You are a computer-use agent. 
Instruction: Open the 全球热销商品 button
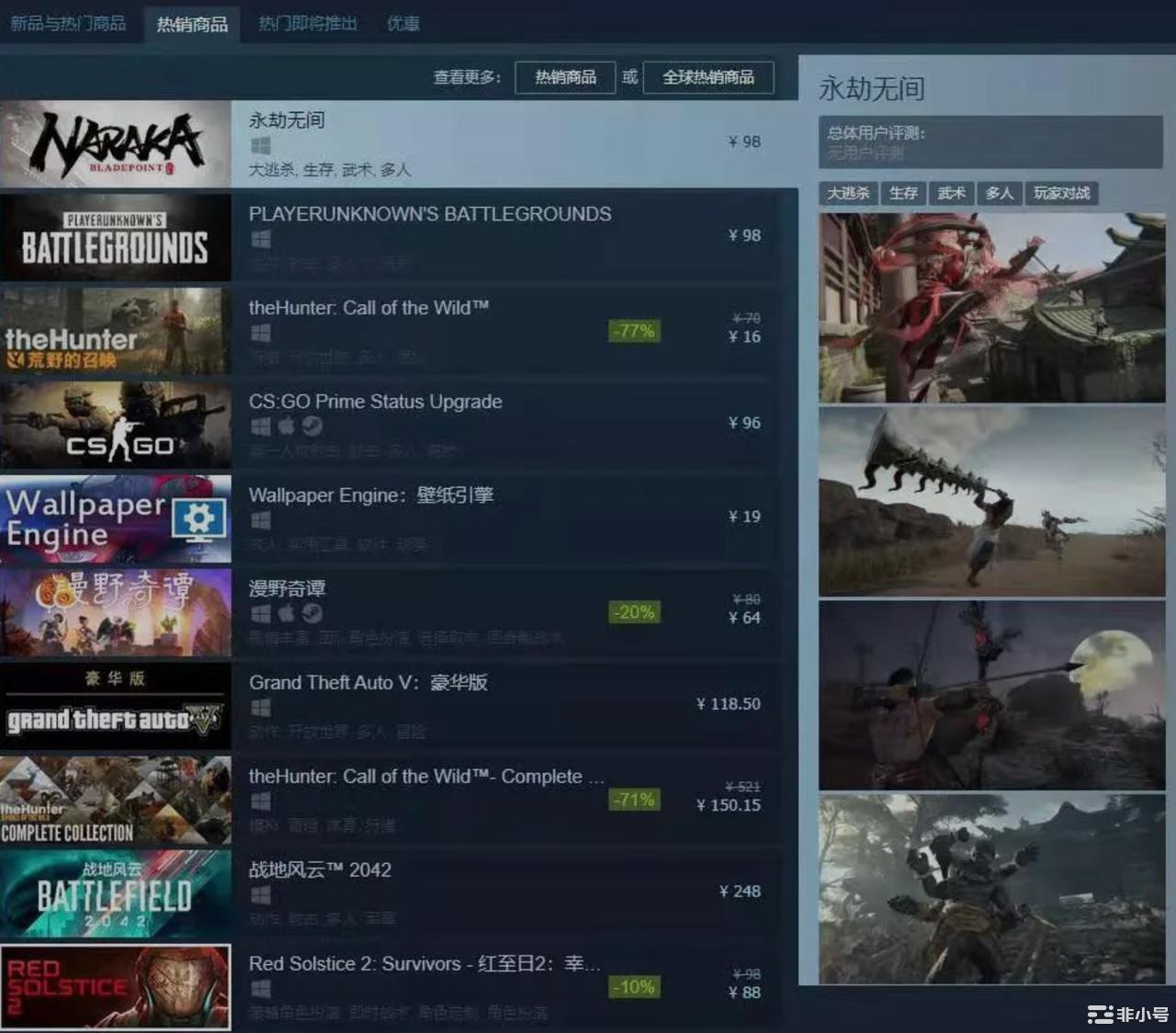pos(707,77)
